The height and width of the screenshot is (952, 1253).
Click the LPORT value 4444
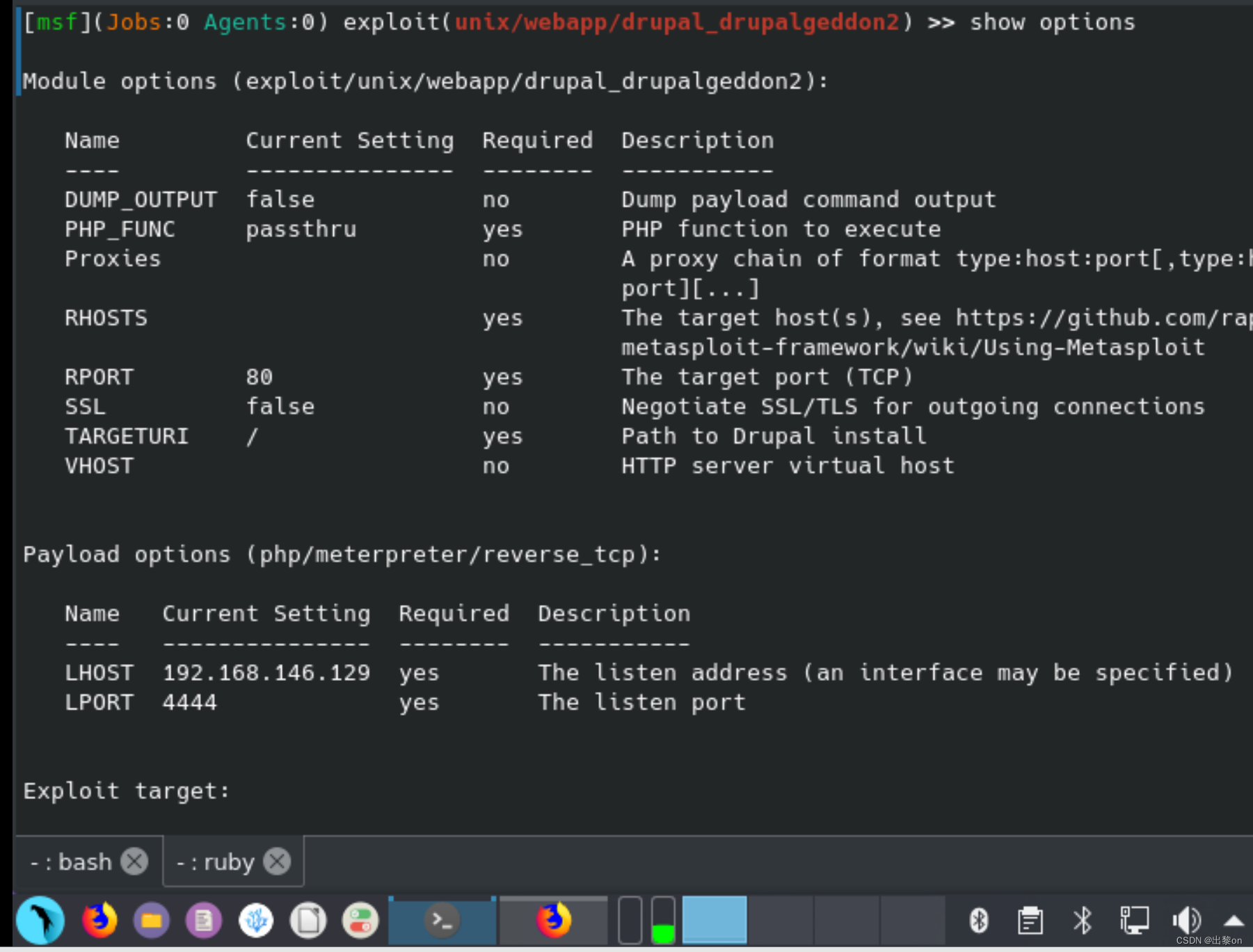(x=190, y=702)
